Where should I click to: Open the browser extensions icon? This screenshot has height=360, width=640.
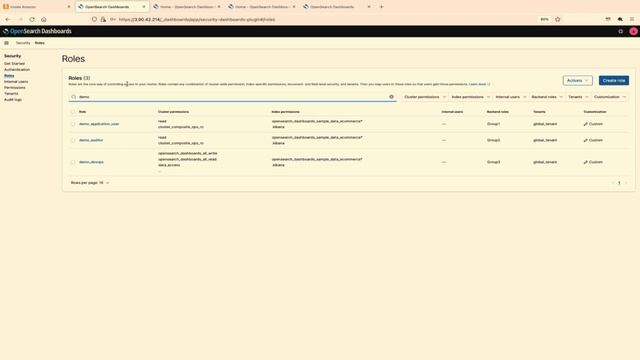620,19
